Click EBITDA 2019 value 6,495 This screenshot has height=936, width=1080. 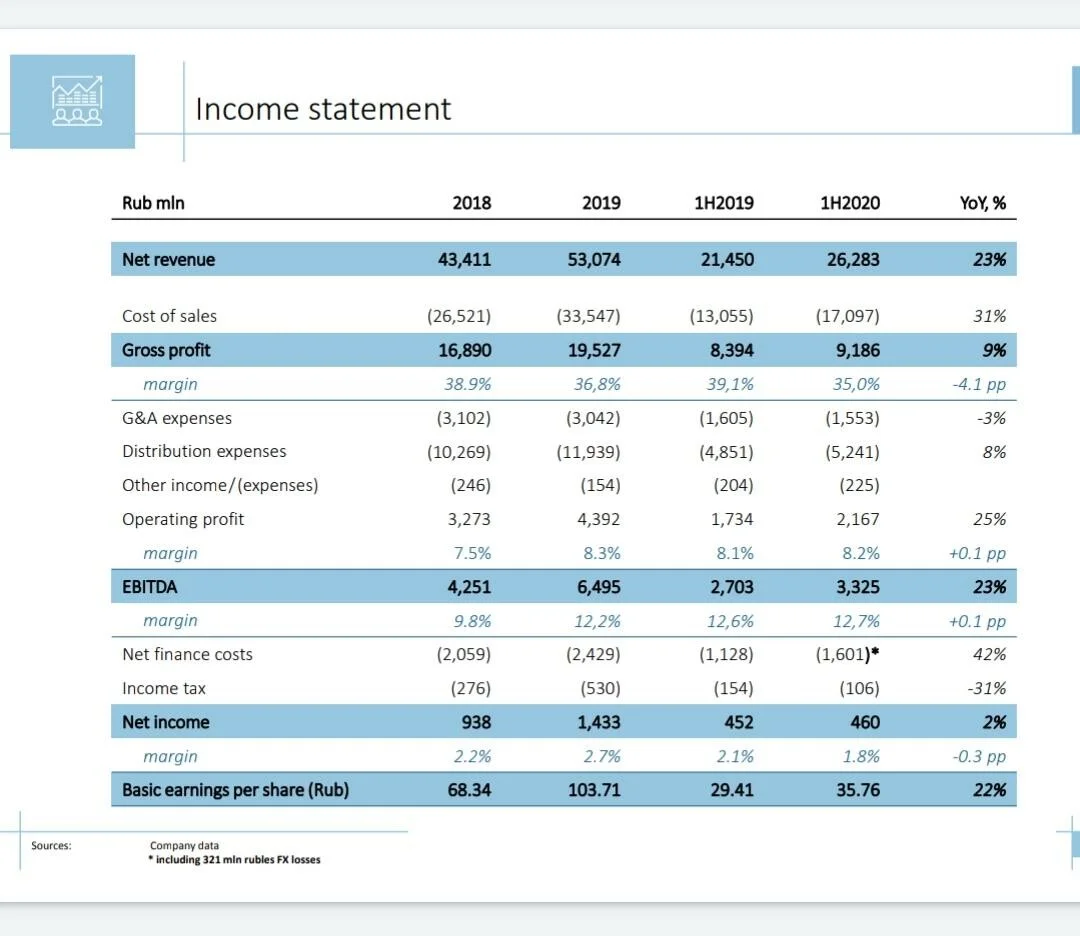click(599, 587)
